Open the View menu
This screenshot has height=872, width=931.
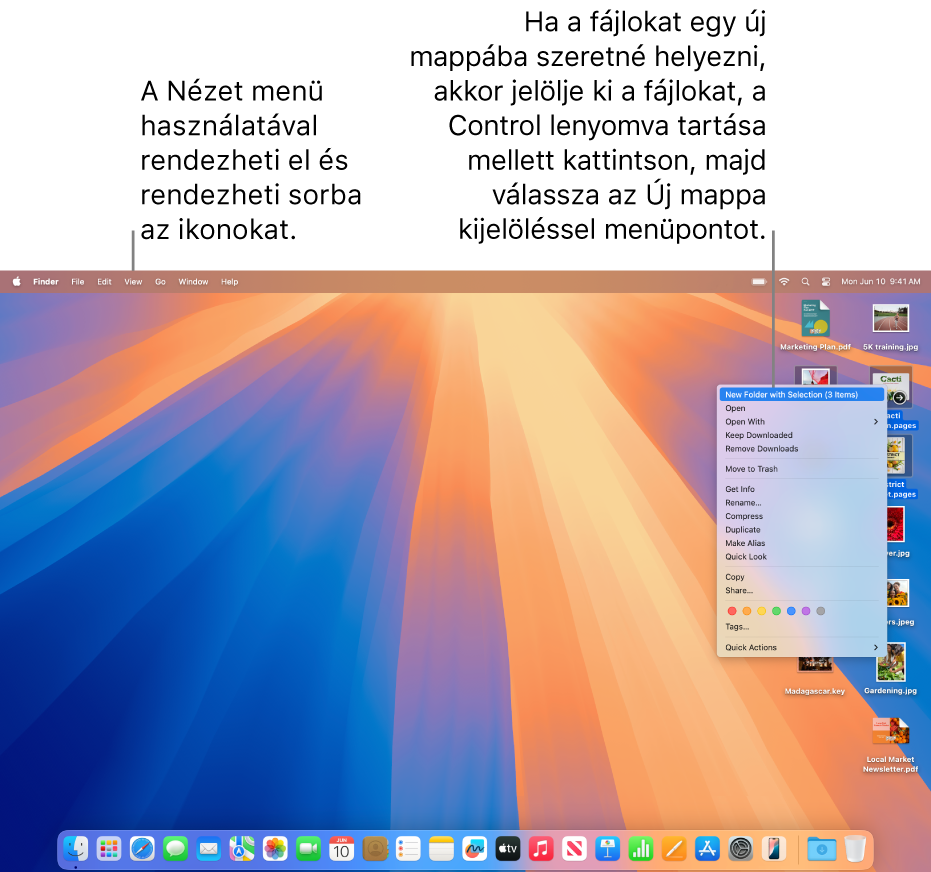click(x=133, y=282)
